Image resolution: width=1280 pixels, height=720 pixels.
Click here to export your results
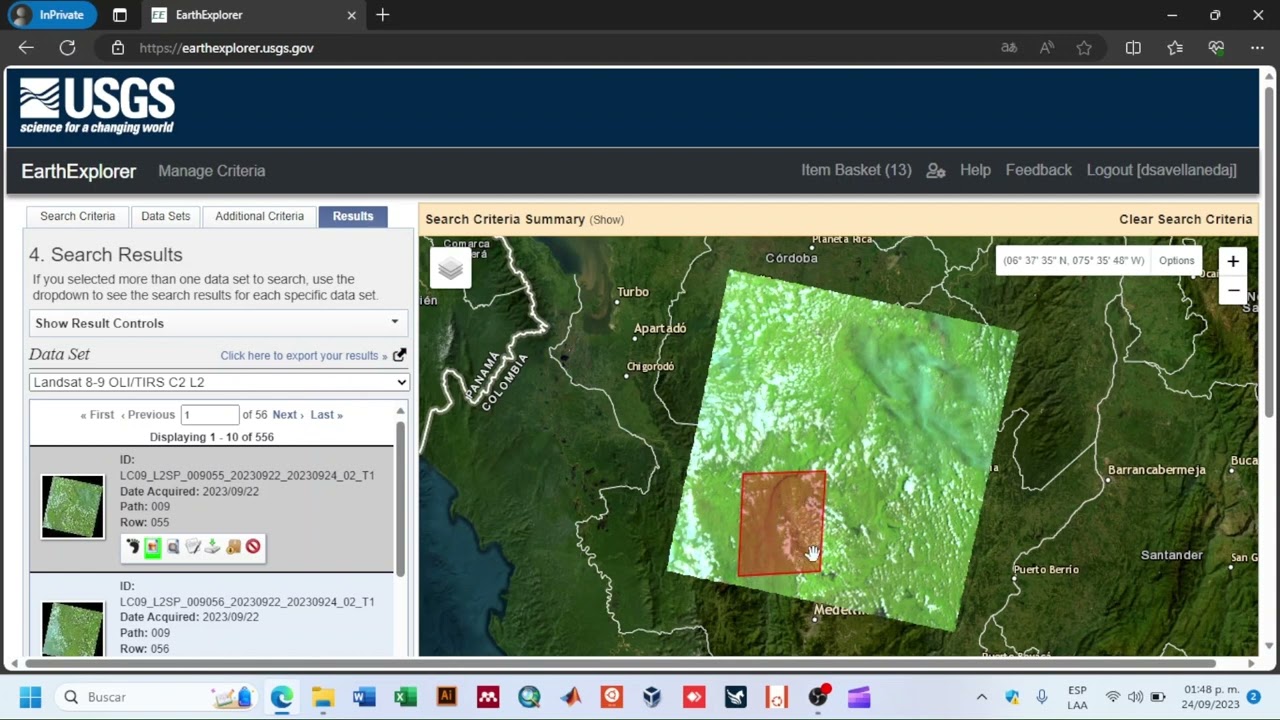coord(303,356)
